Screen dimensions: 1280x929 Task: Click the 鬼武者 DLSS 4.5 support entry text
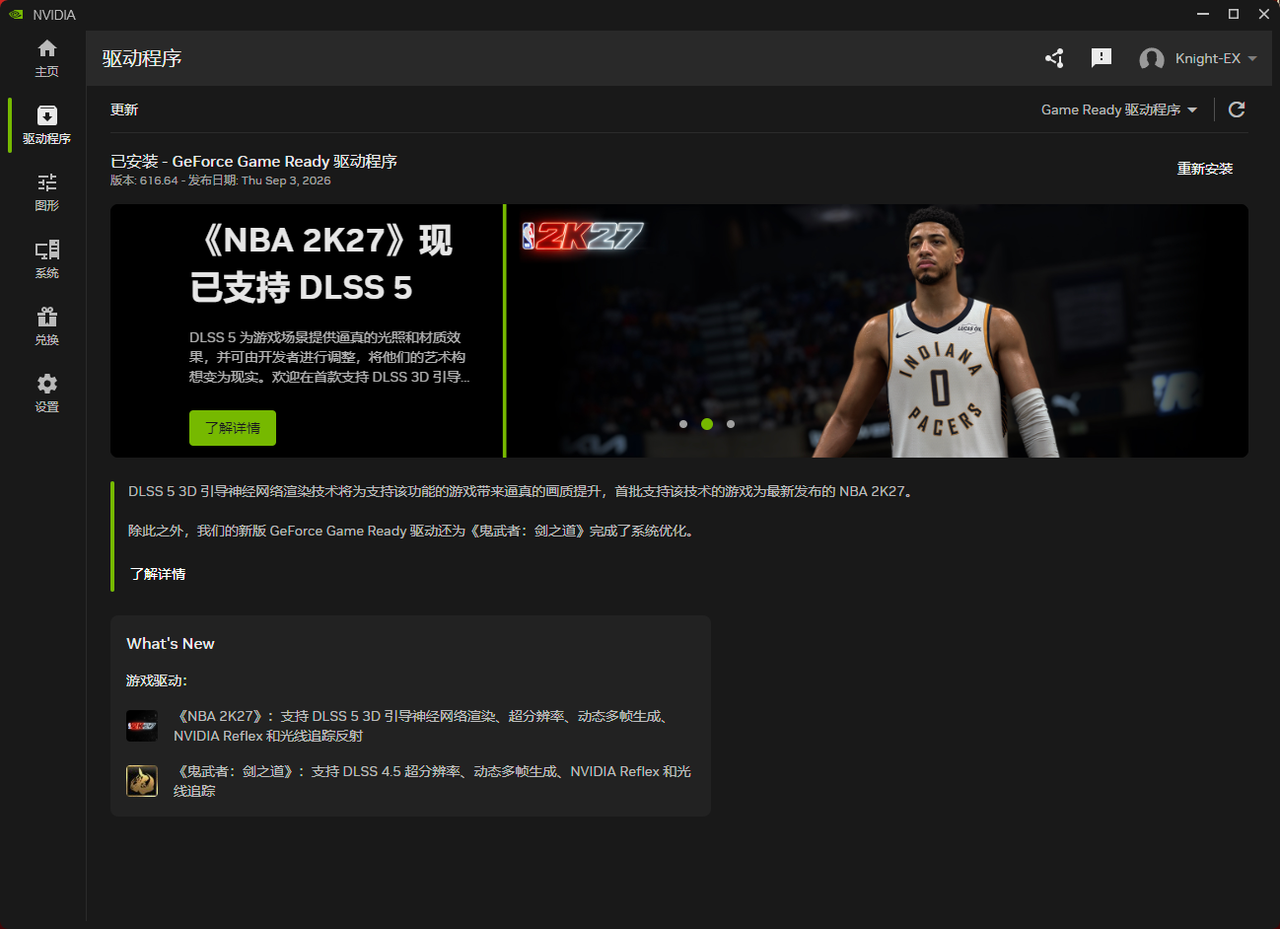coord(432,781)
